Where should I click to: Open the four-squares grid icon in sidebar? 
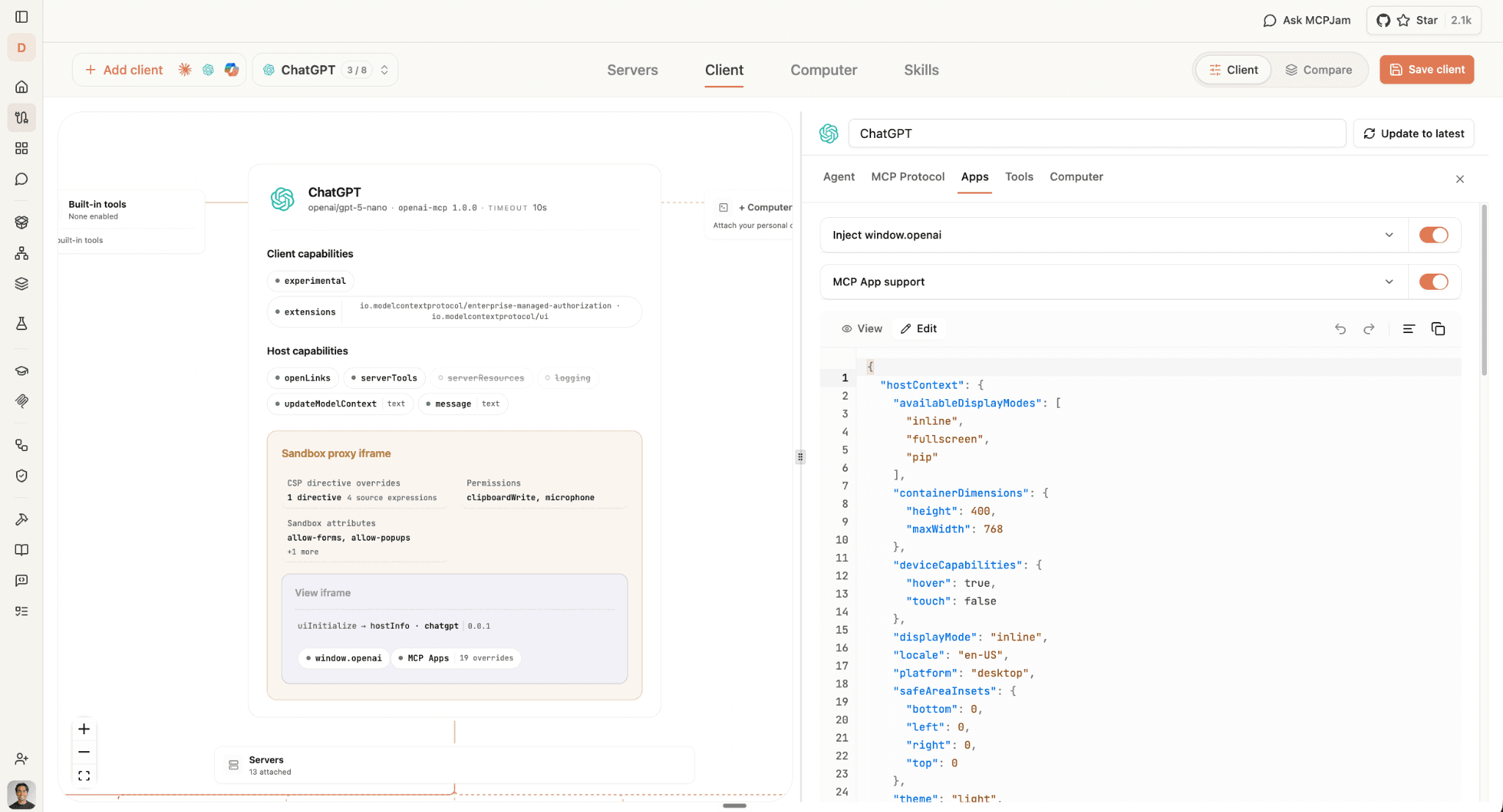coord(21,148)
